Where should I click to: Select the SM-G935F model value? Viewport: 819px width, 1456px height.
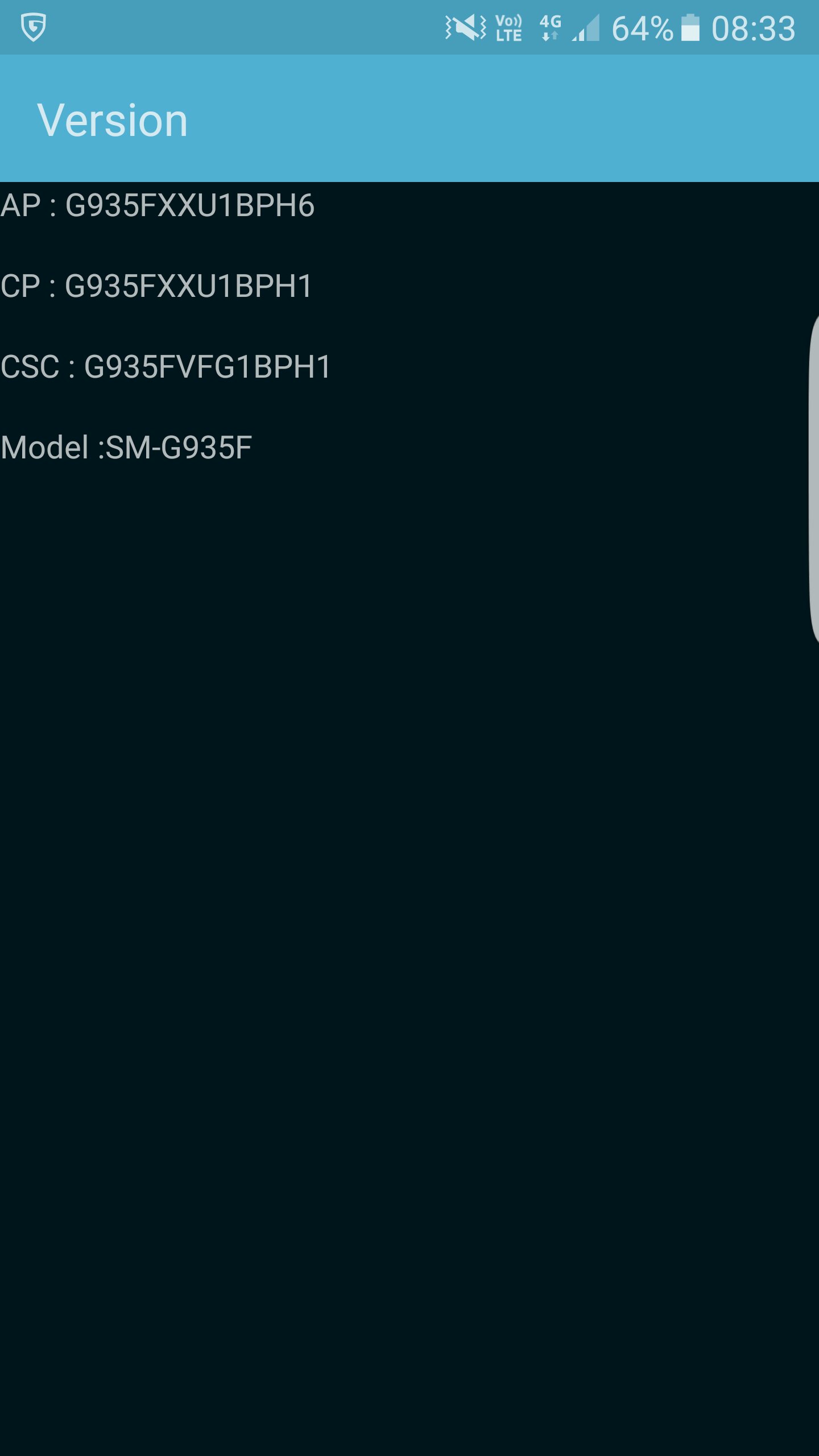click(179, 448)
